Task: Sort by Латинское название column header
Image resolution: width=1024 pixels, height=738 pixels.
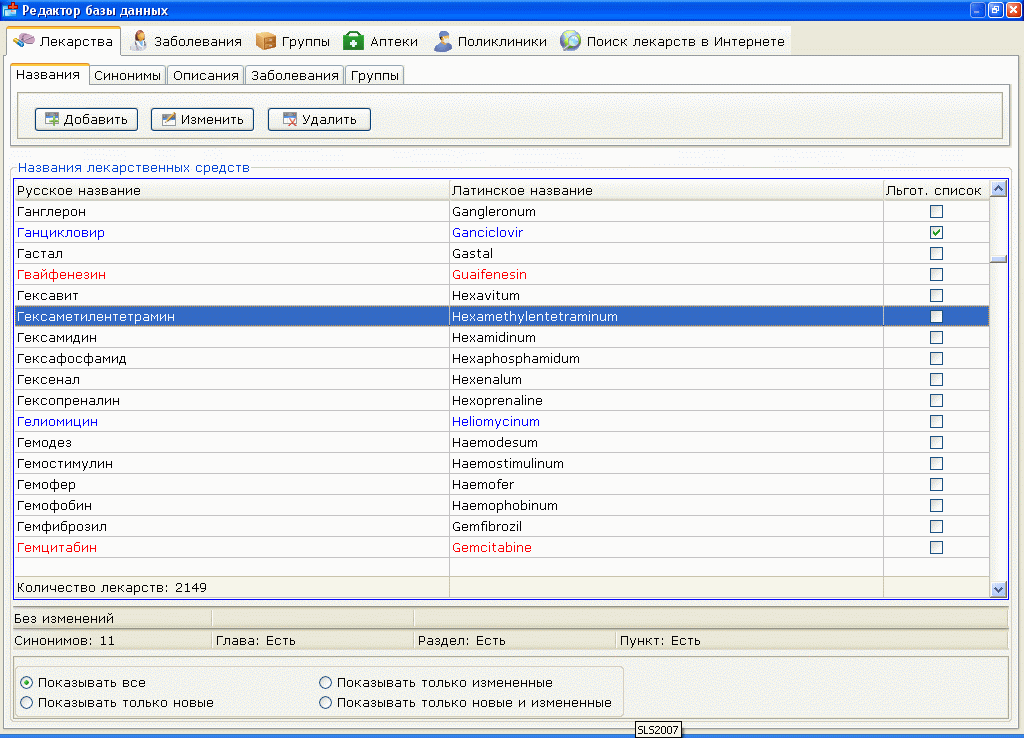Action: pos(666,190)
